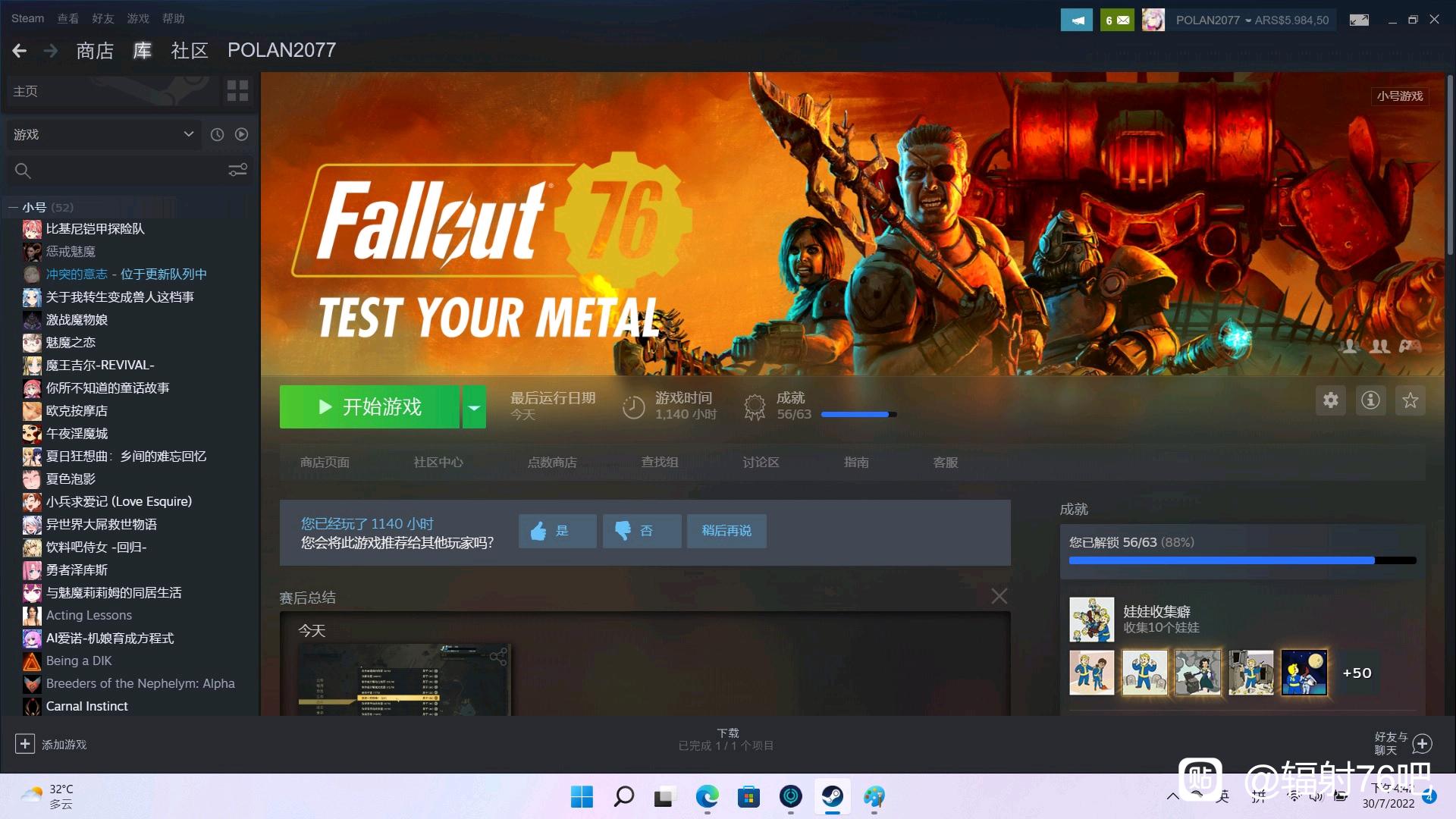
Task: Open 好友与聊天 friends chat button
Action: click(x=1403, y=743)
